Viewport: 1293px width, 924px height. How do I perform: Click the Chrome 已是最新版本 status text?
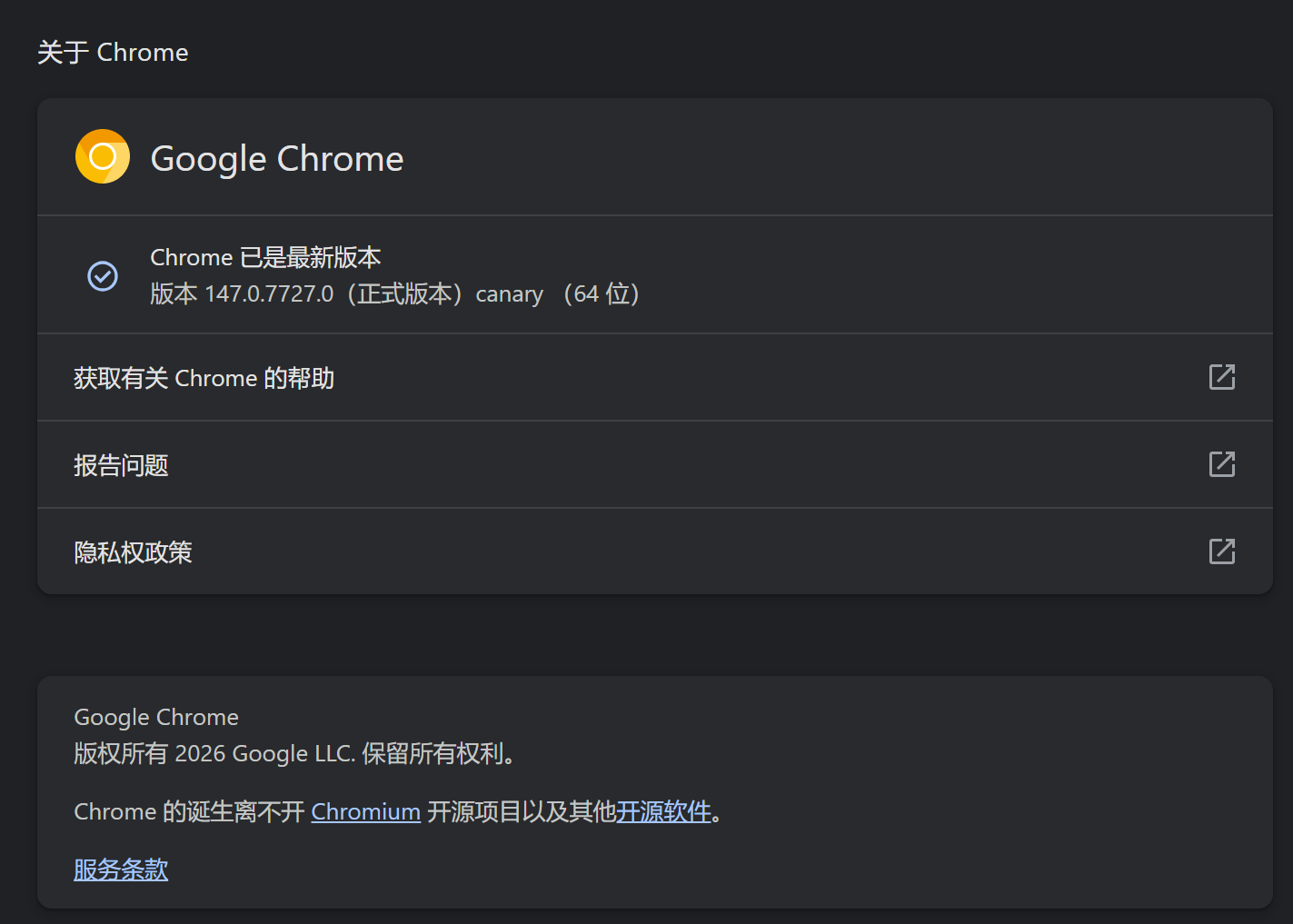(265, 258)
